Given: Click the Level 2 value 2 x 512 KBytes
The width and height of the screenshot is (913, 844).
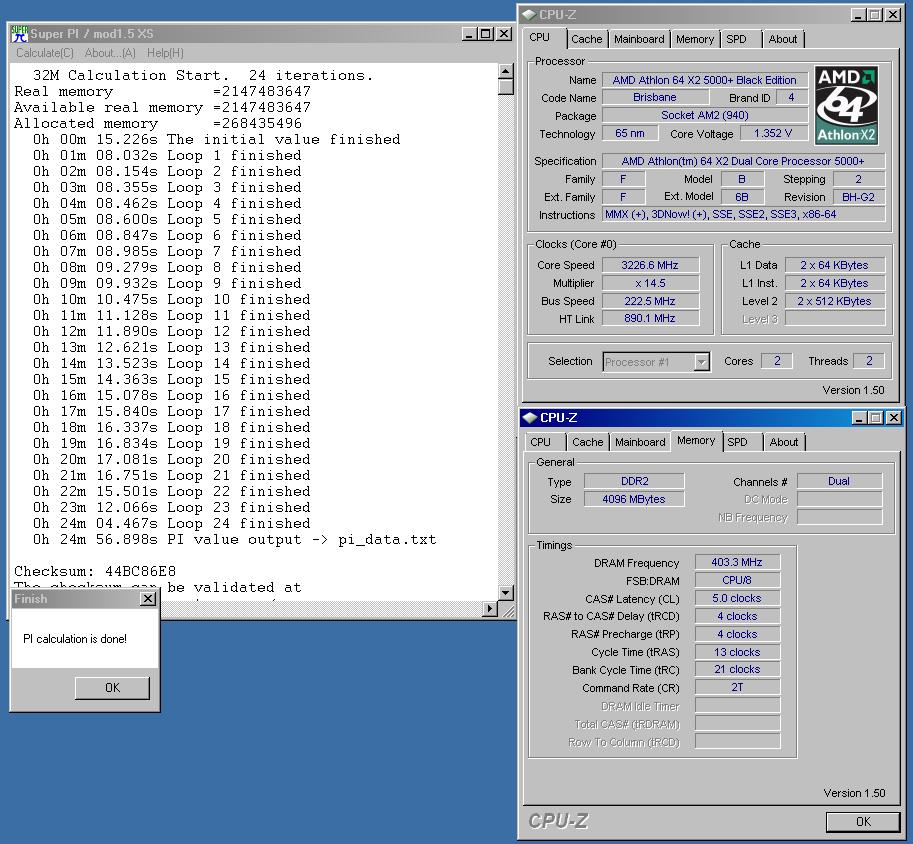Looking at the screenshot, I should 834,301.
